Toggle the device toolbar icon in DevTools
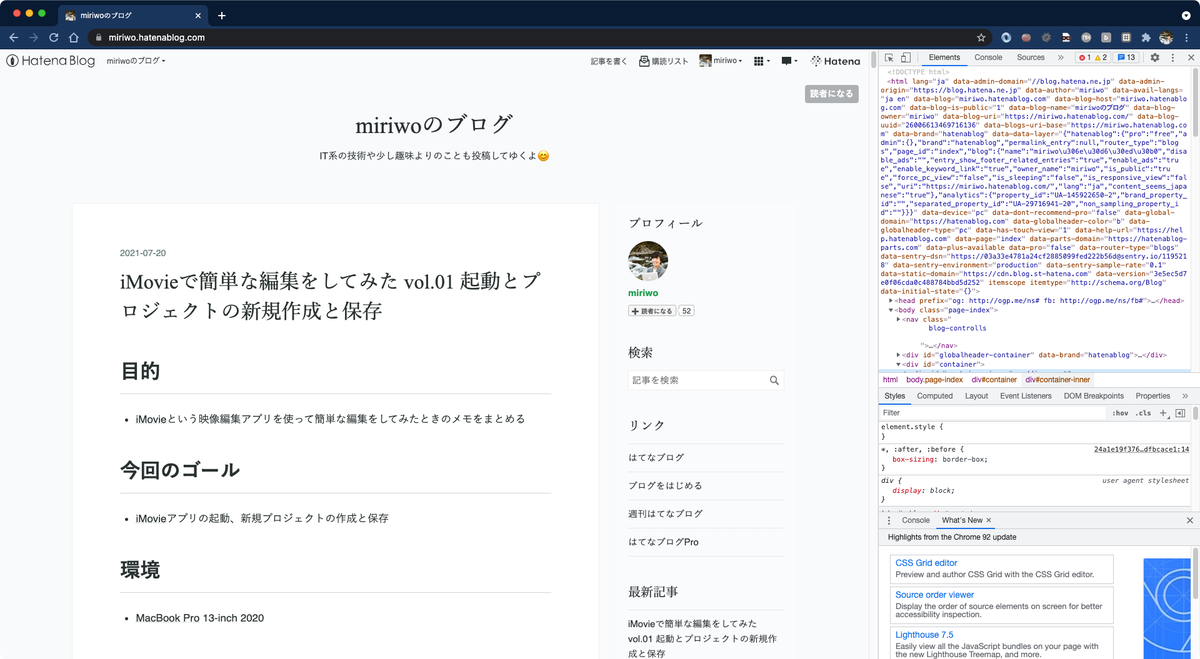Image resolution: width=1200 pixels, height=659 pixels. [906, 58]
